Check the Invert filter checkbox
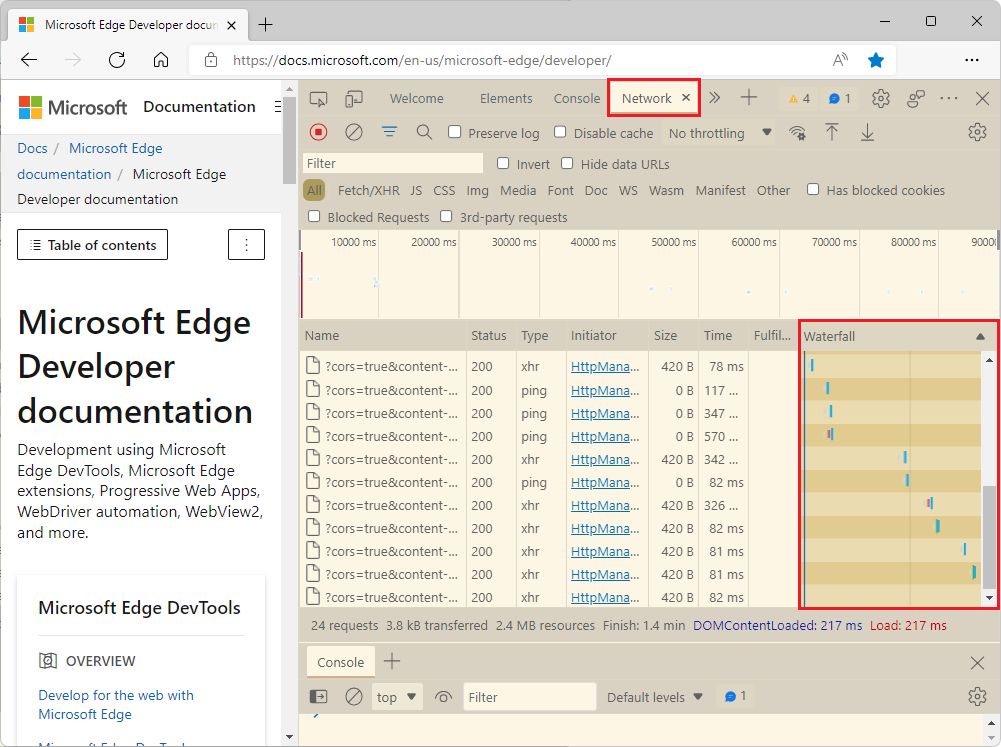The height and width of the screenshot is (747, 1001). [x=503, y=163]
